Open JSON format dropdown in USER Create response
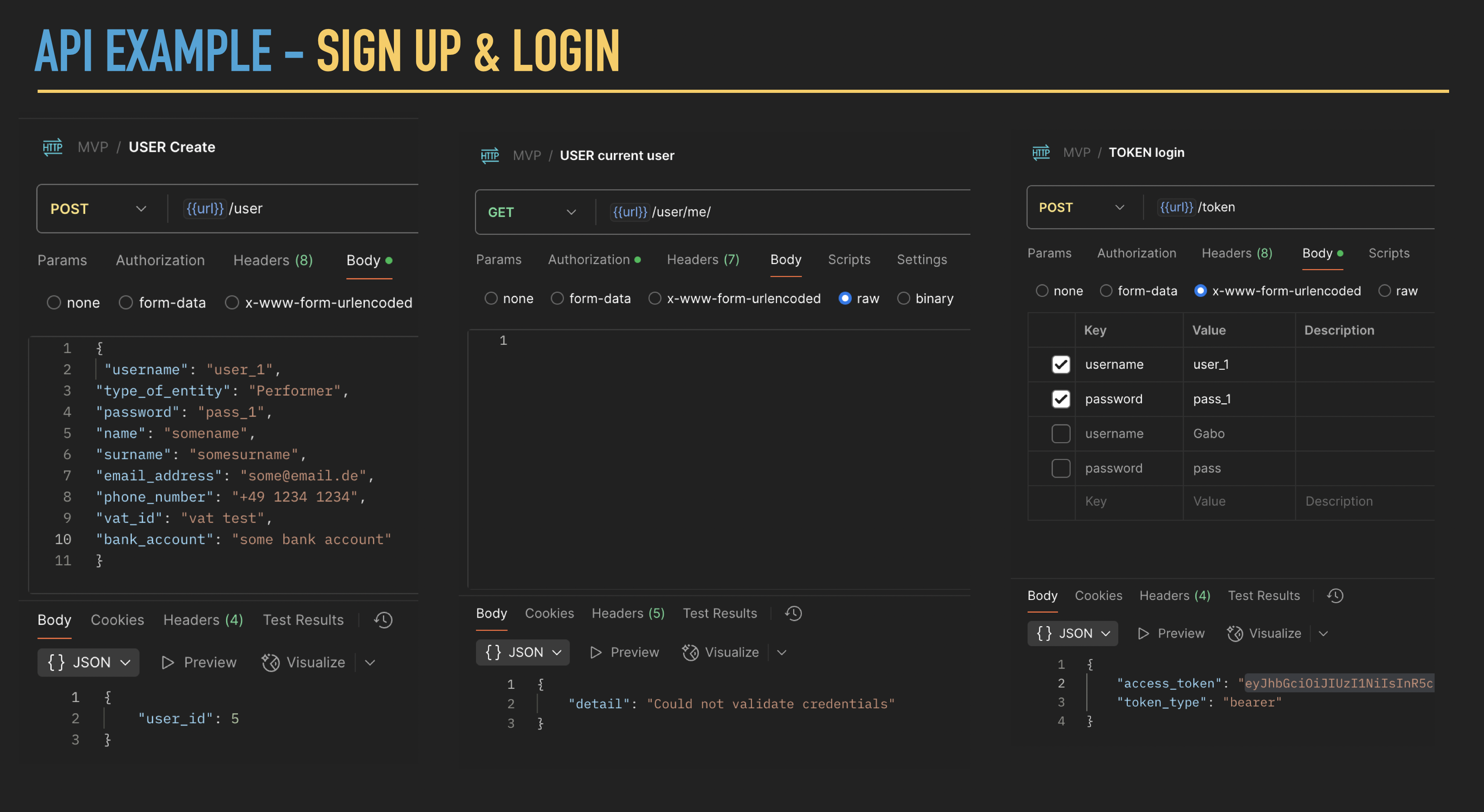This screenshot has width=1484, height=812. click(88, 662)
